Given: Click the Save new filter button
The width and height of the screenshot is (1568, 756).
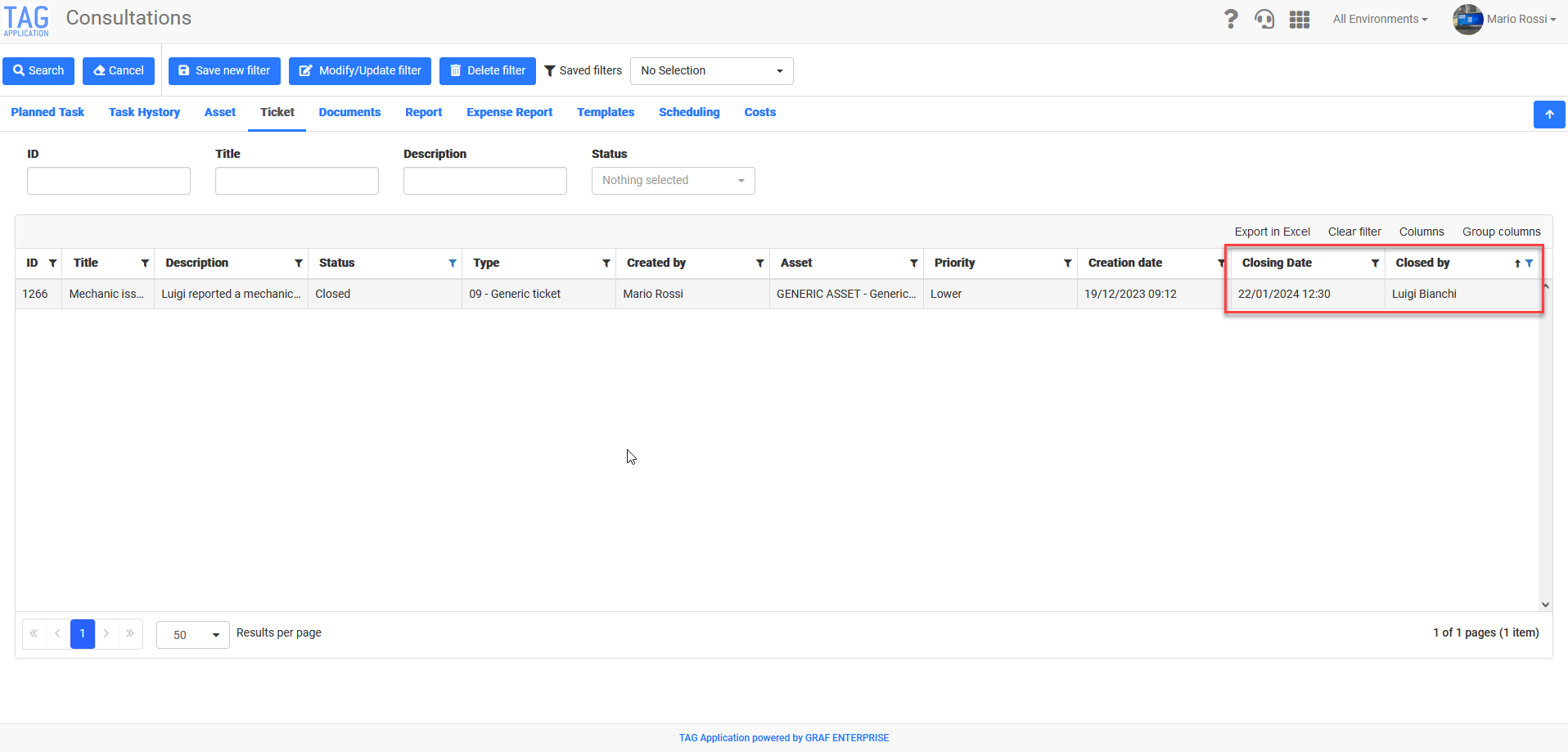Looking at the screenshot, I should pyautogui.click(x=224, y=71).
